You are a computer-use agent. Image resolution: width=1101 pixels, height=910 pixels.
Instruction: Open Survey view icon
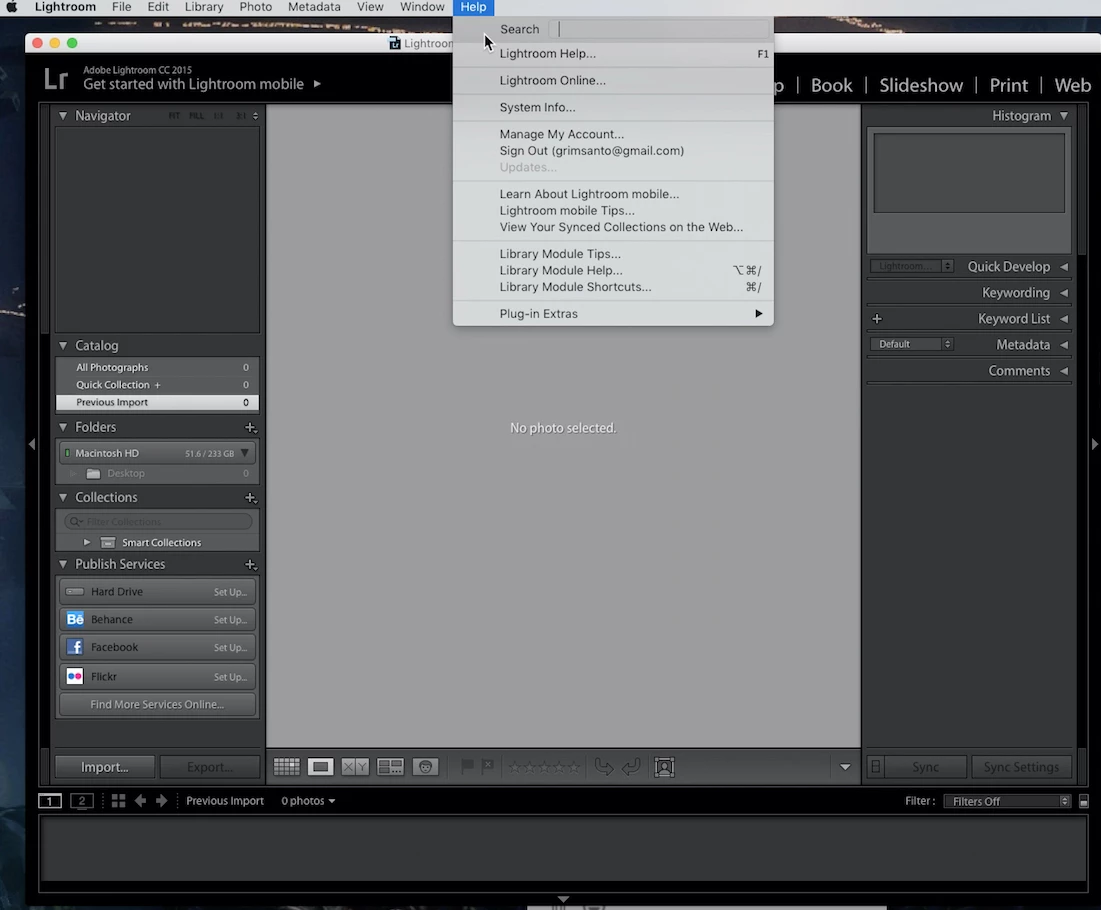click(x=390, y=767)
